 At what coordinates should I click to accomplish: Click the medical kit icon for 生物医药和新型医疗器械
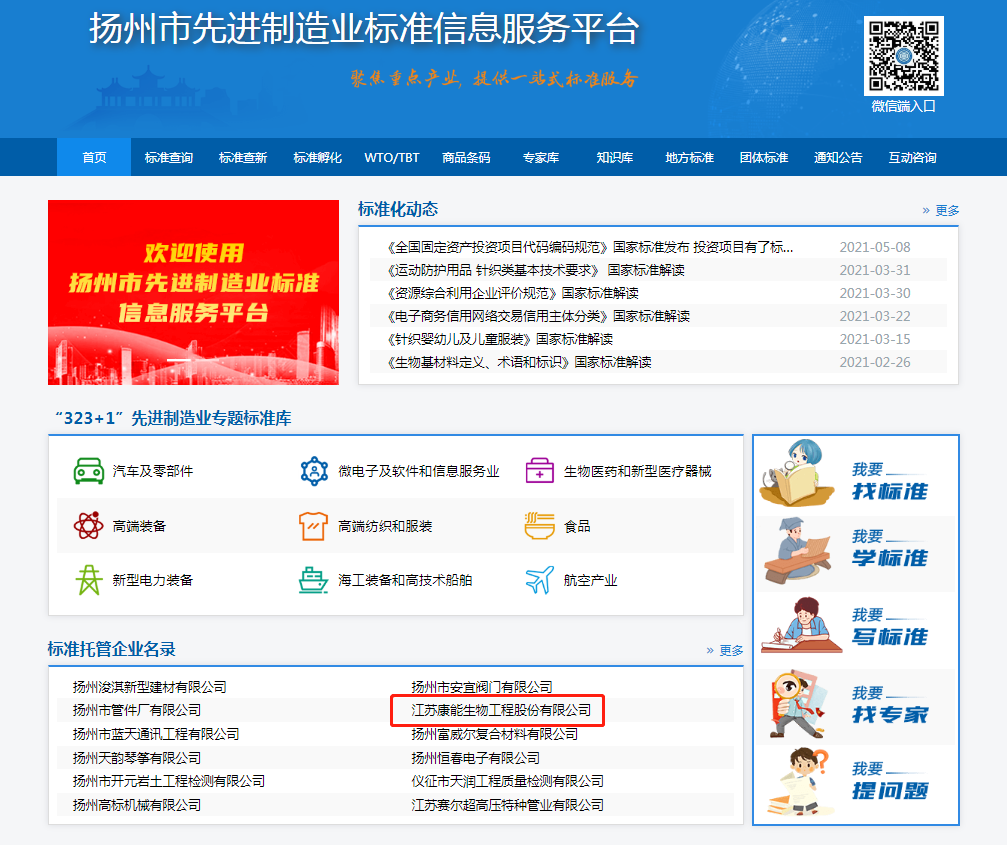[540, 471]
